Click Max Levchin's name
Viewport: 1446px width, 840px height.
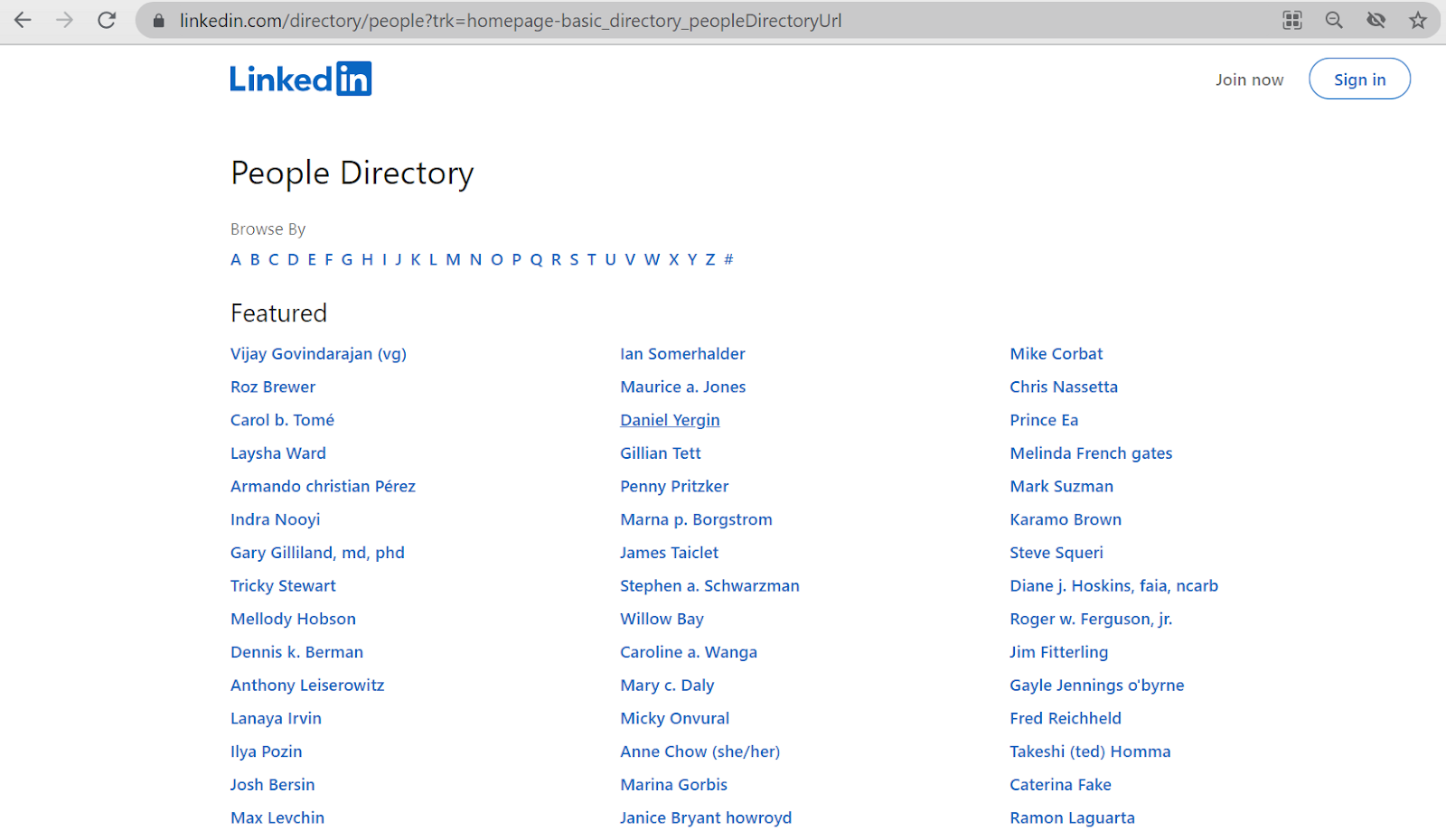pyautogui.click(x=277, y=817)
